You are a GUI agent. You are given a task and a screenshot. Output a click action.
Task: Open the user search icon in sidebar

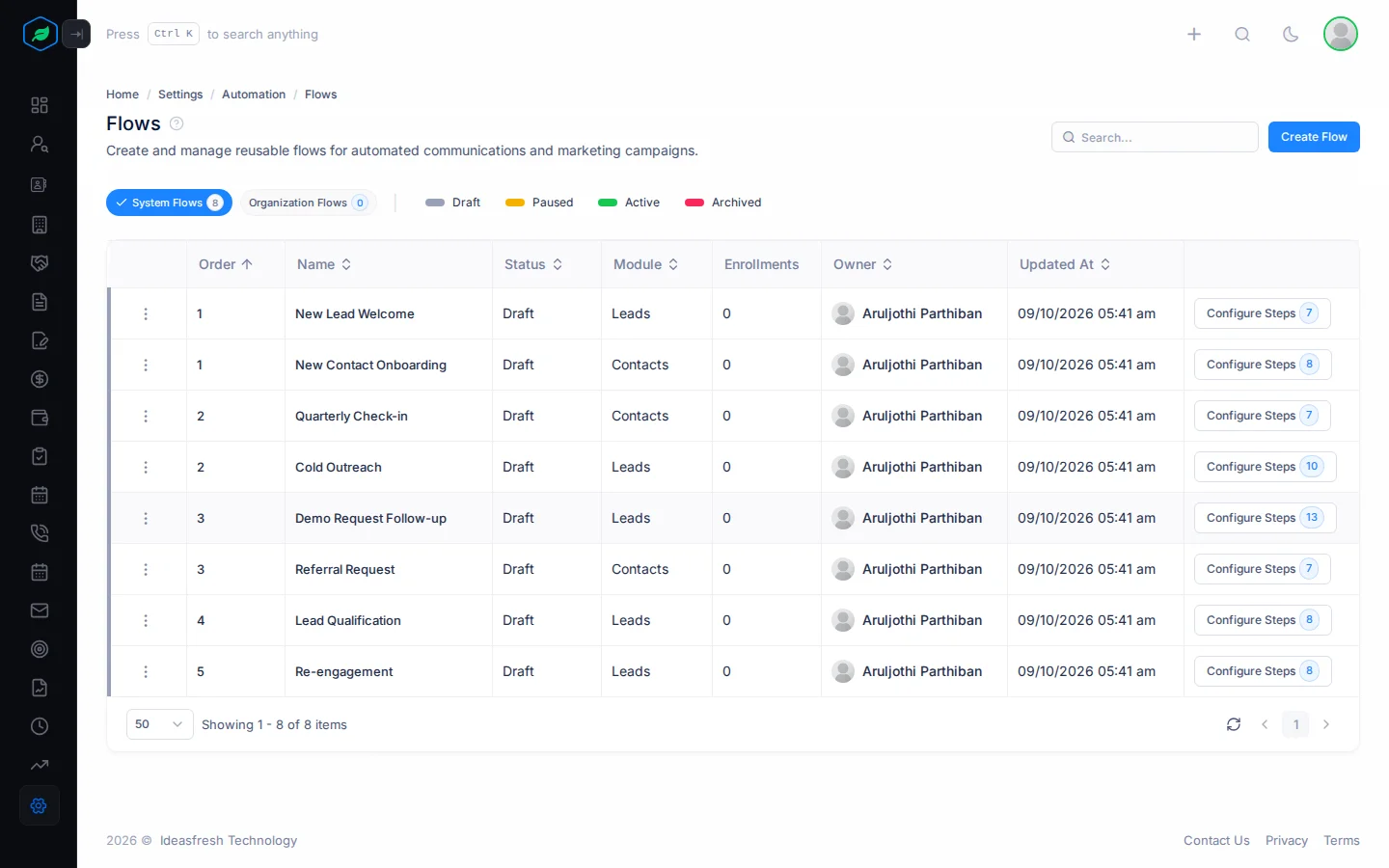click(40, 145)
